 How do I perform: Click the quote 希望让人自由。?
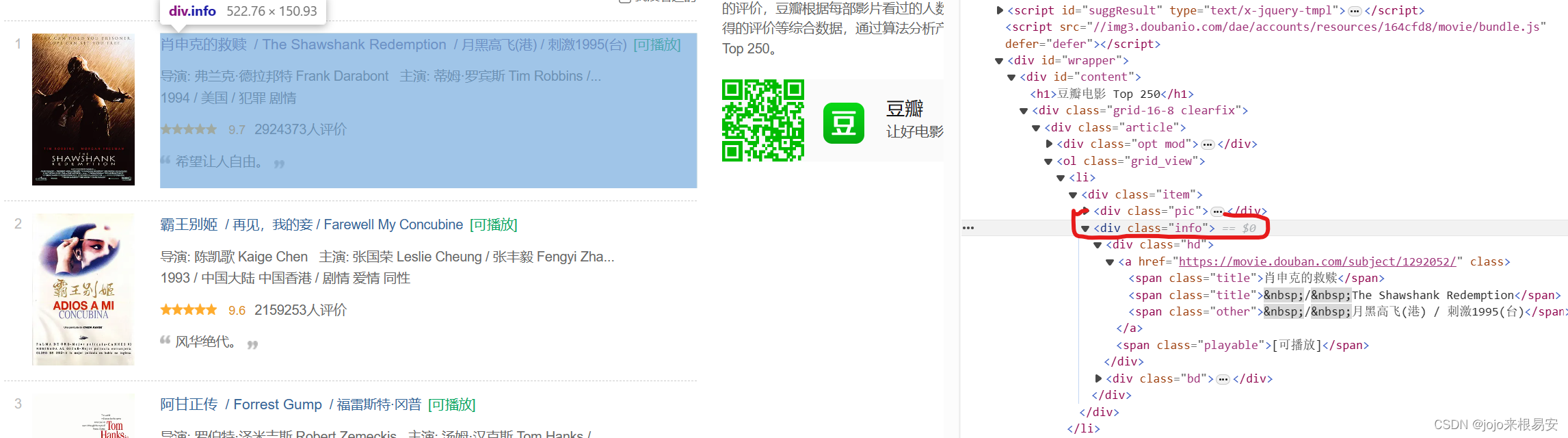221,162
